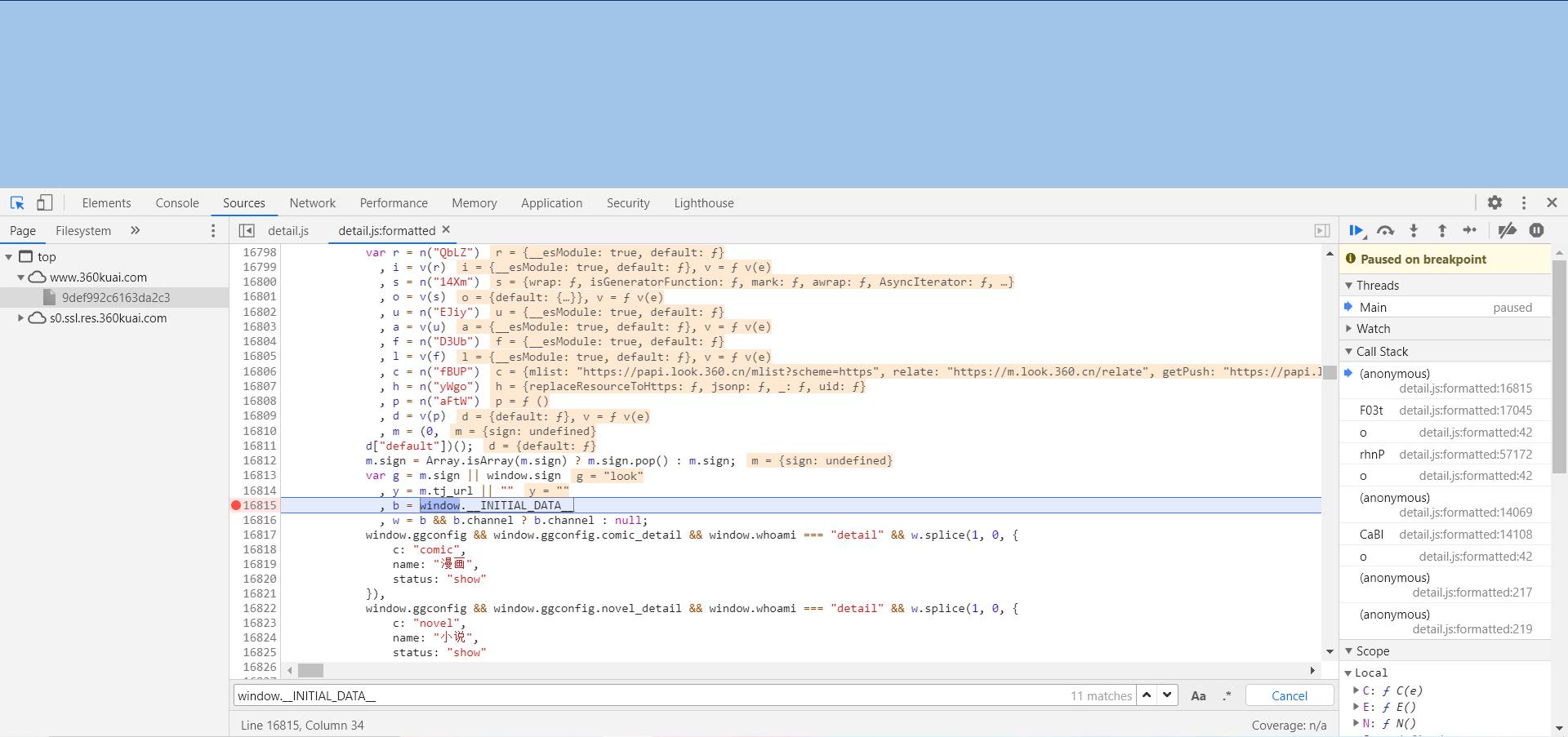Toggle match case in search
This screenshot has height=737, width=1568.
pyautogui.click(x=1198, y=696)
